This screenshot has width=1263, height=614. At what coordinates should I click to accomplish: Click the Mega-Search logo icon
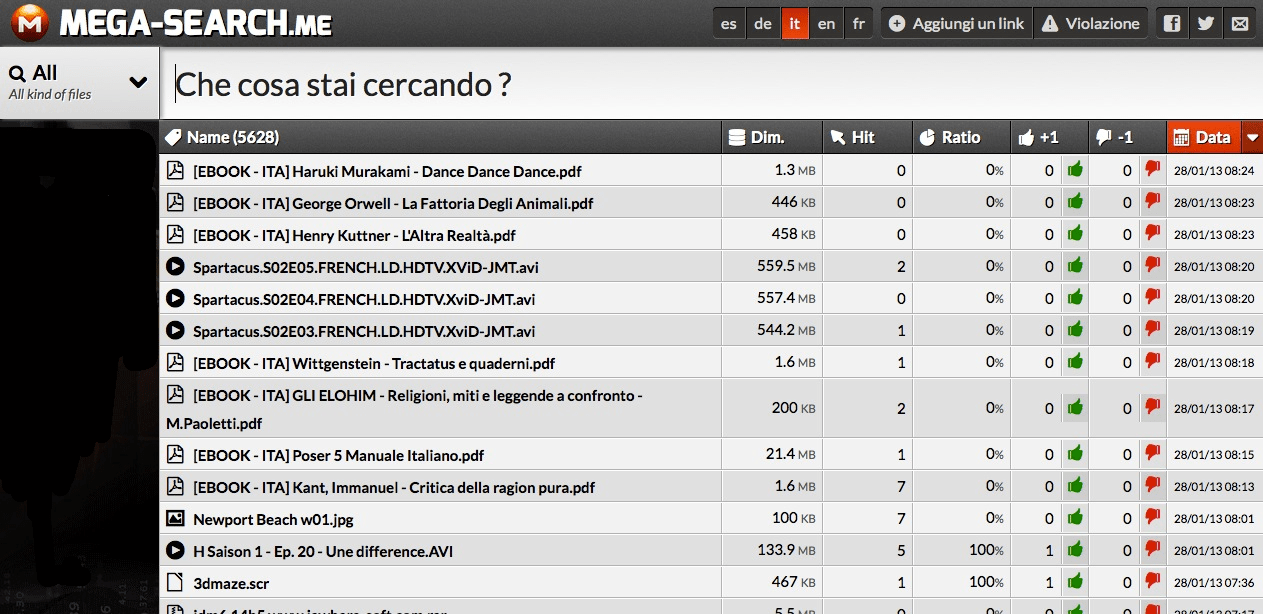tap(29, 23)
